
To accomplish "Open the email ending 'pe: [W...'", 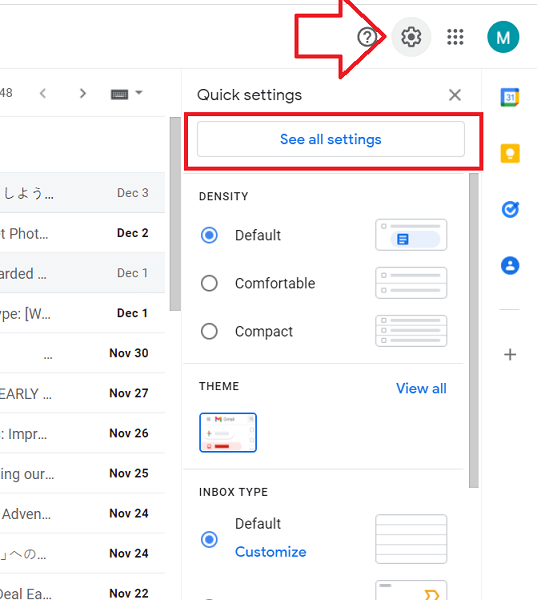I will pyautogui.click(x=82, y=313).
